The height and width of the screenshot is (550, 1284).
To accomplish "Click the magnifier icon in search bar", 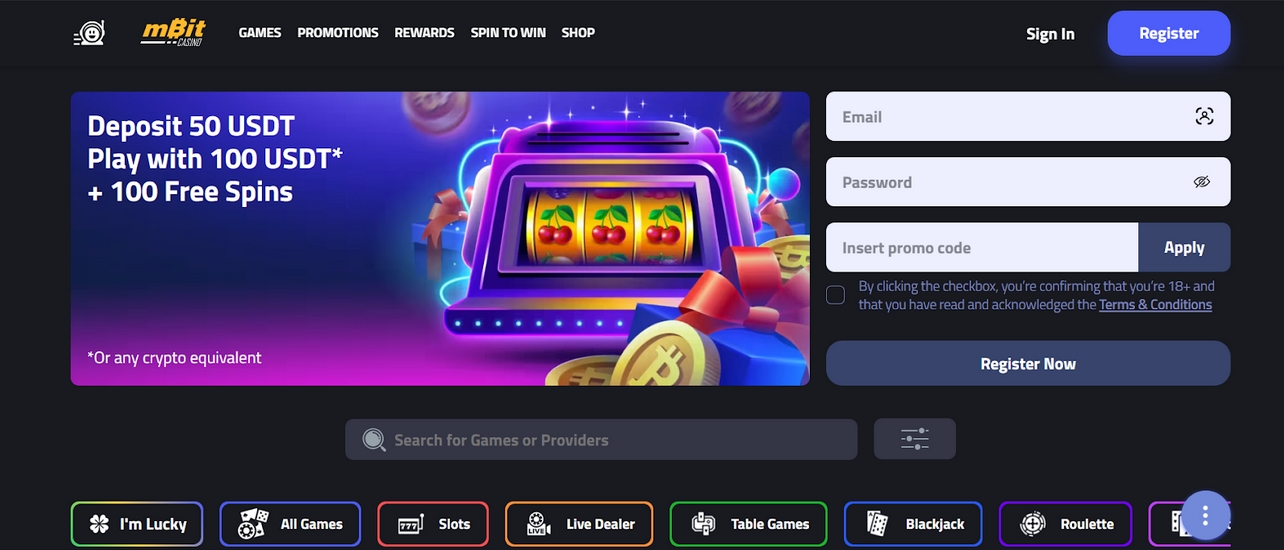I will tap(374, 440).
